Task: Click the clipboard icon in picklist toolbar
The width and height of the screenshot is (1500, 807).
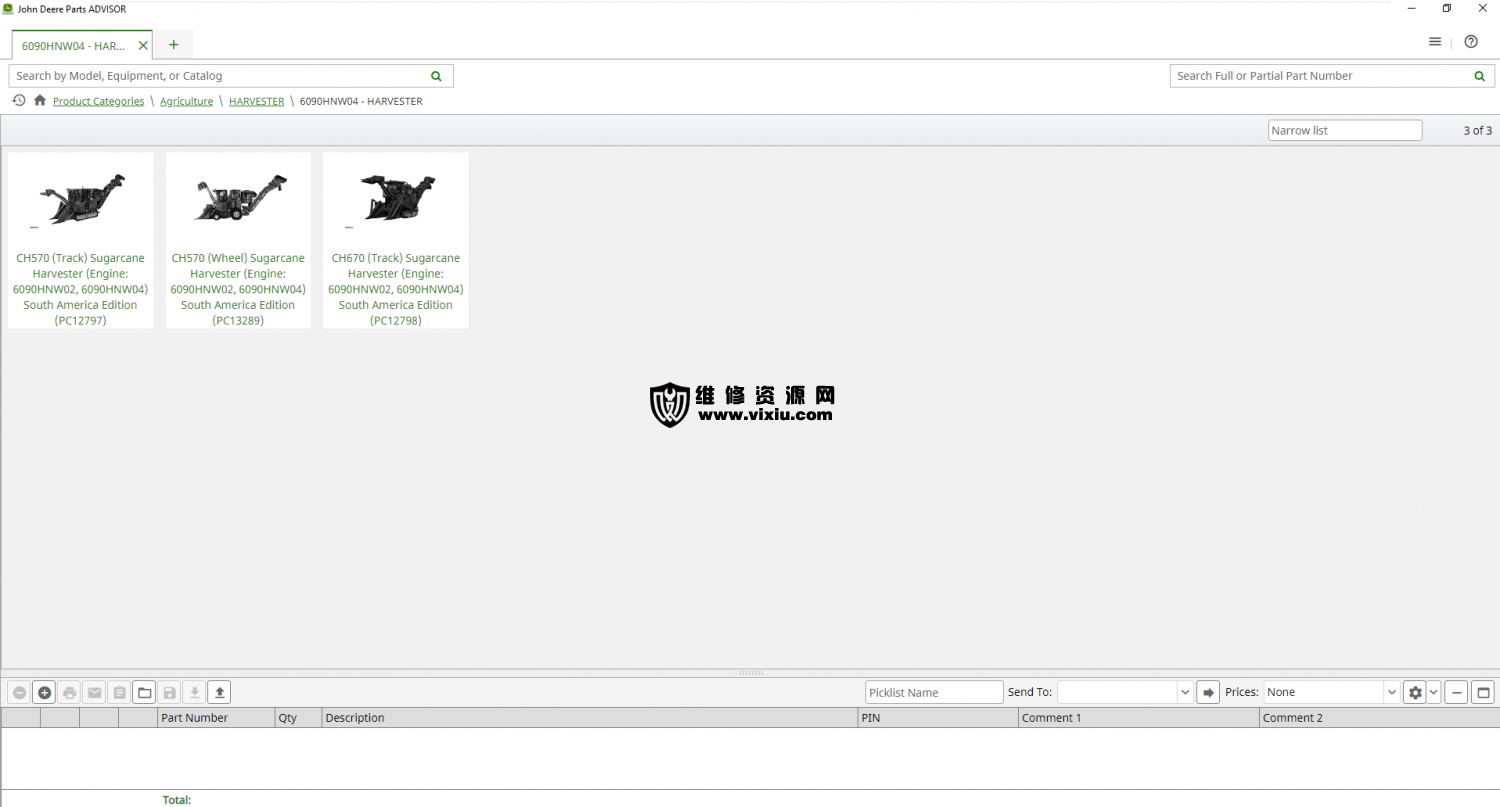Action: 119,692
